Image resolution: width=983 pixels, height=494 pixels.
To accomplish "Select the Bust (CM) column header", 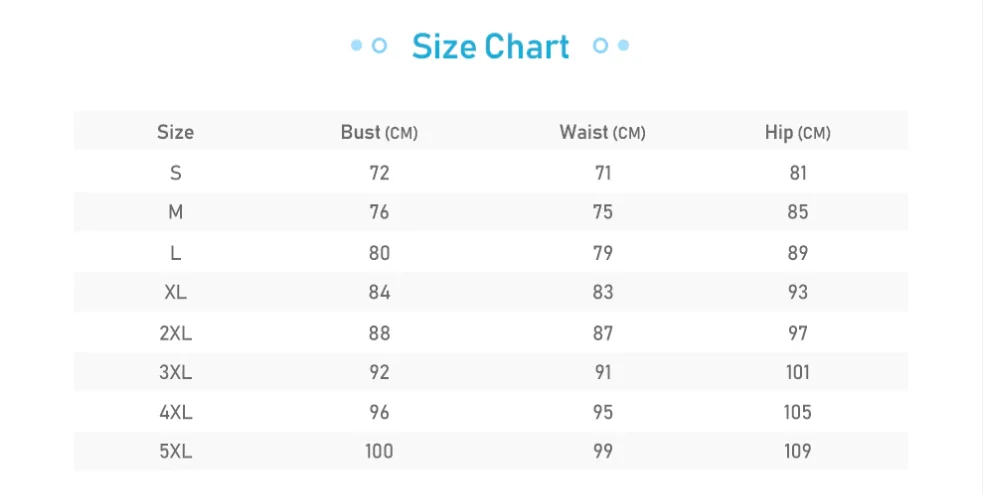I will [x=379, y=132].
